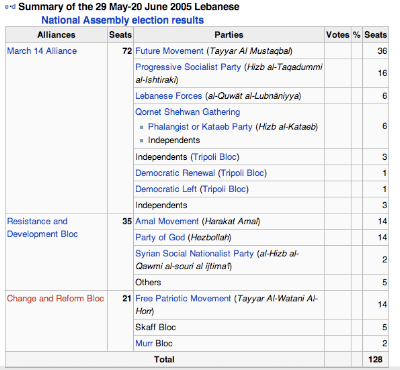
Task: Open the National Assembly election results link
Action: click(x=122, y=20)
